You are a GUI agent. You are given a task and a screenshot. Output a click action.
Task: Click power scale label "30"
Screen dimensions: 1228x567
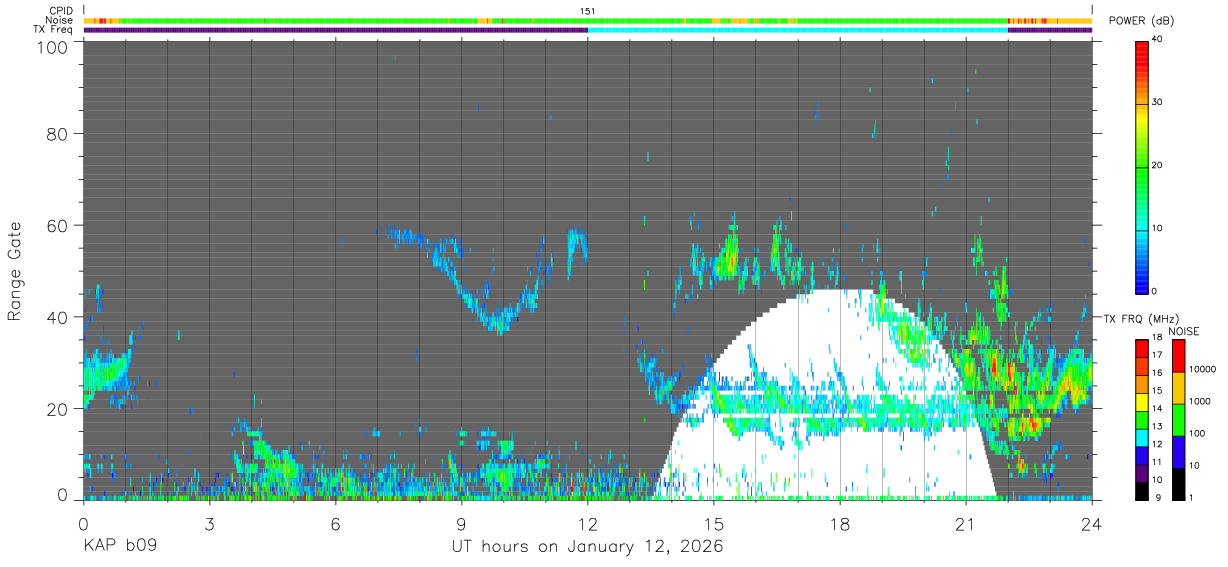tap(1157, 103)
